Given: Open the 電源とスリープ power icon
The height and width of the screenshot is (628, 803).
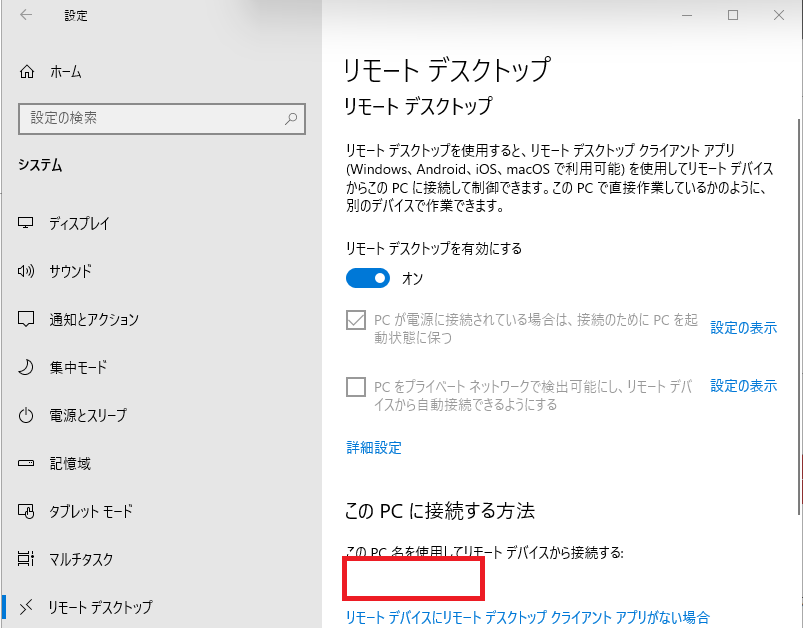Looking at the screenshot, I should tap(27, 415).
